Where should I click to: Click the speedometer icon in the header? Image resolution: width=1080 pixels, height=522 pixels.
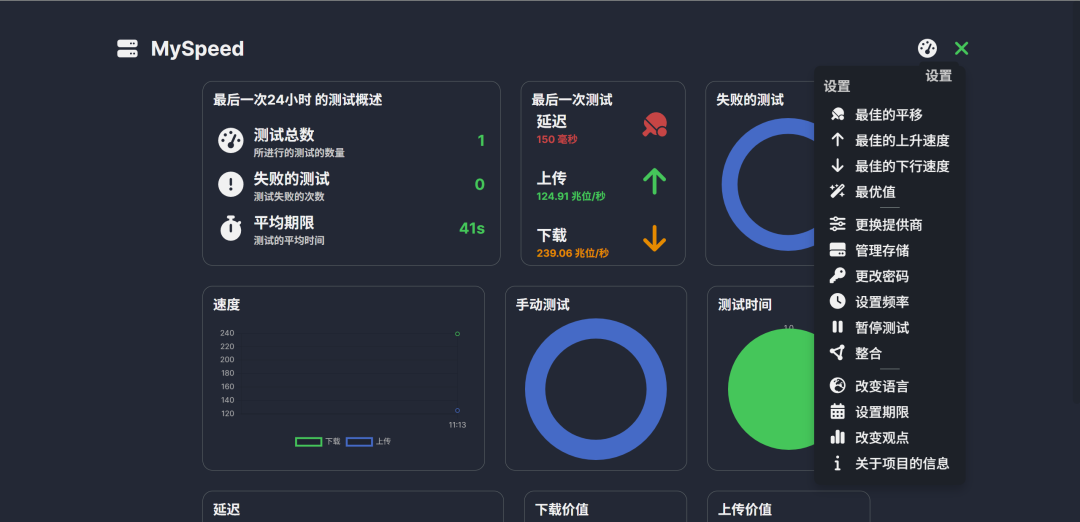pyautogui.click(x=927, y=48)
